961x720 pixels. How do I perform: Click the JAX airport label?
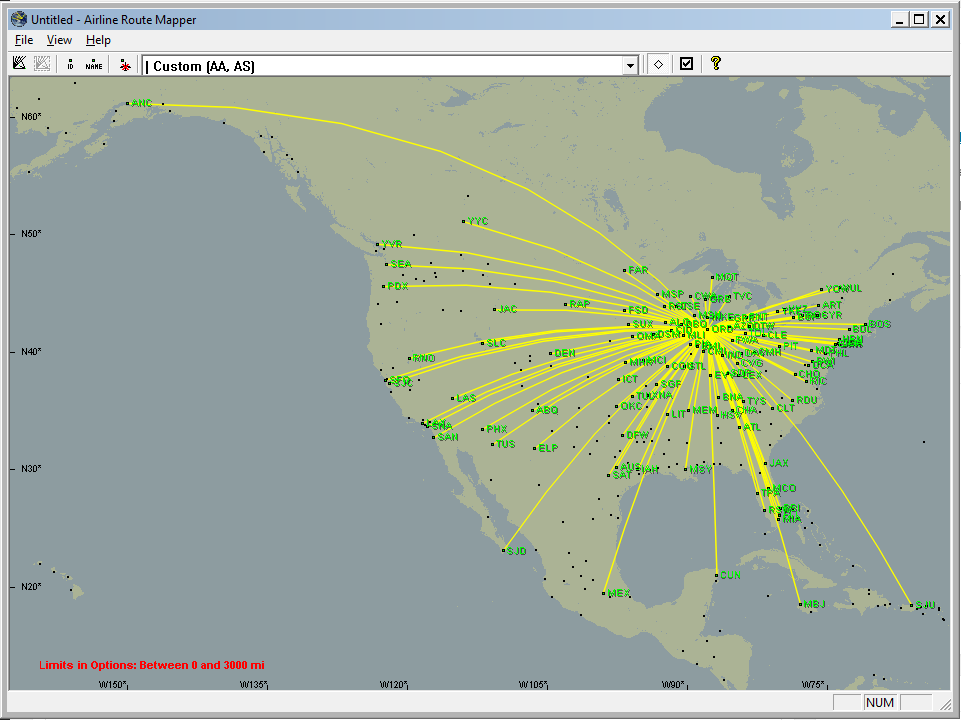click(x=778, y=464)
